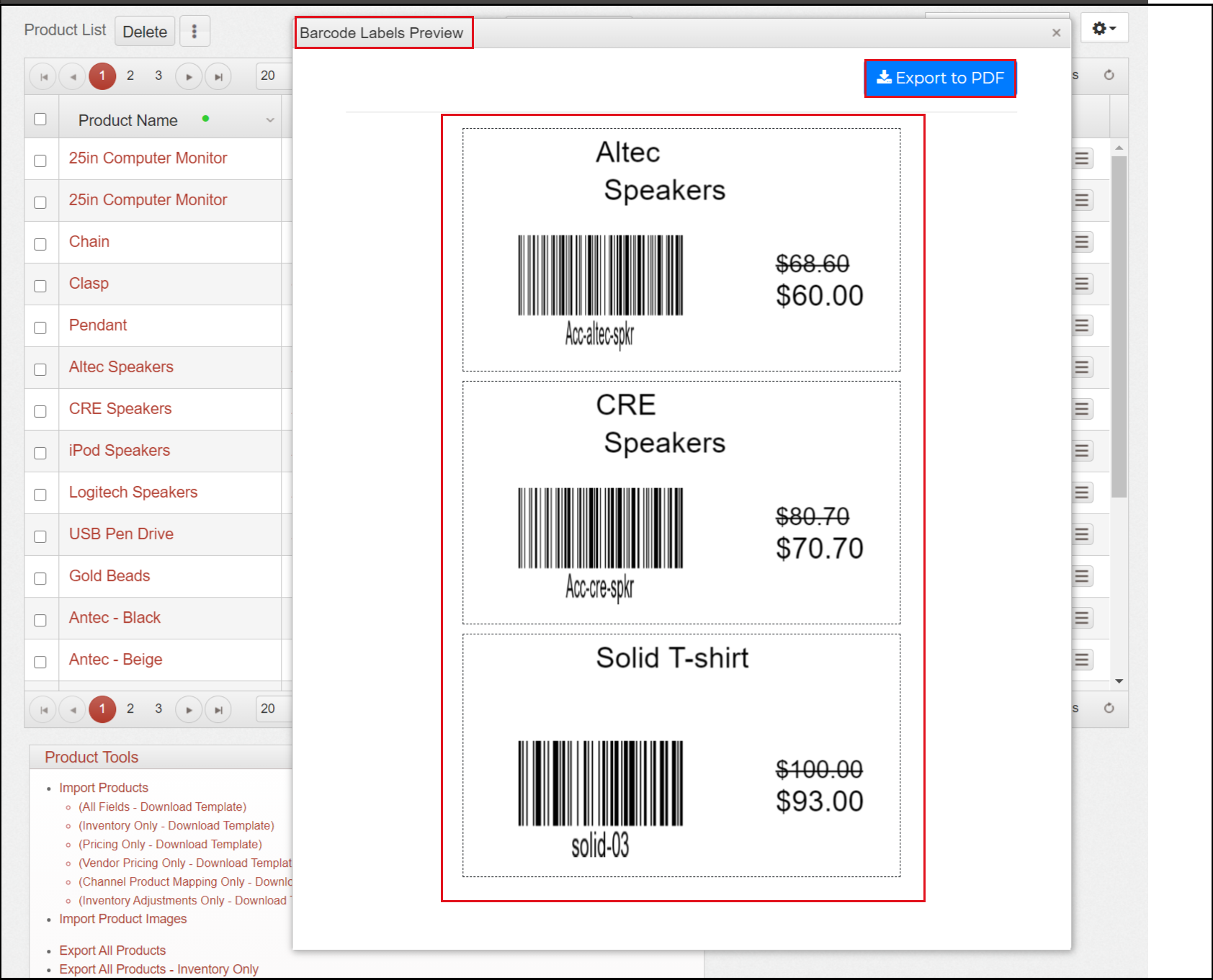
Task: Toggle the select-all checkbox in header
Action: [40, 120]
